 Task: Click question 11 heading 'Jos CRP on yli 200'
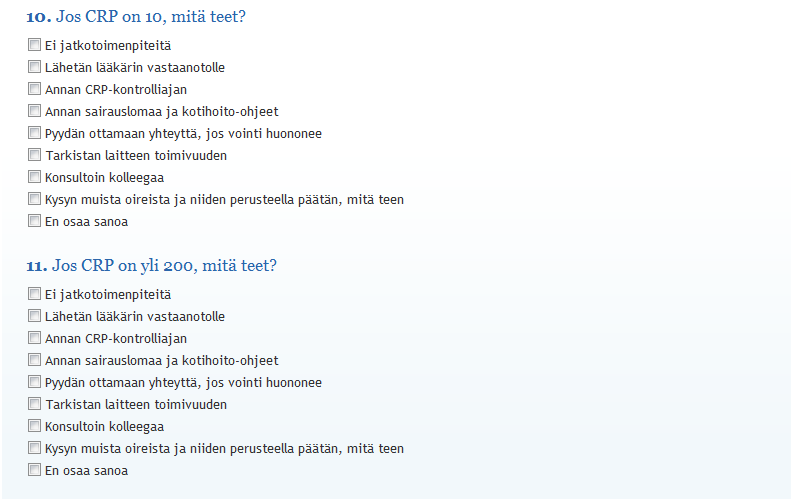(x=151, y=265)
